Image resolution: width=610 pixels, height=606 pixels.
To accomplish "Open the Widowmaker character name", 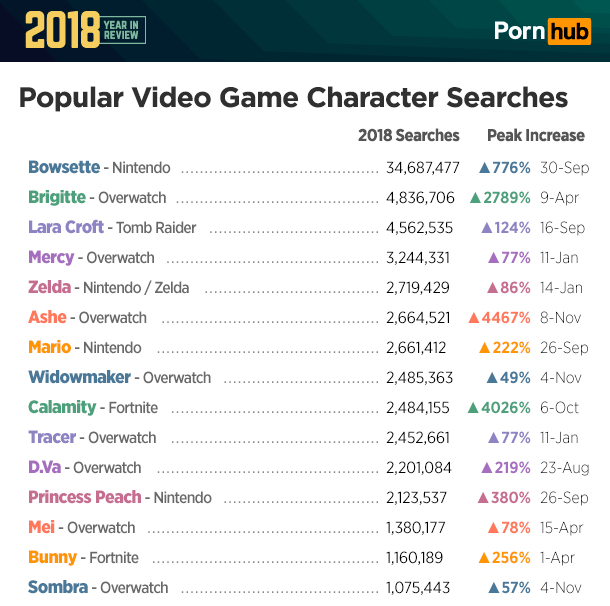I will (79, 378).
